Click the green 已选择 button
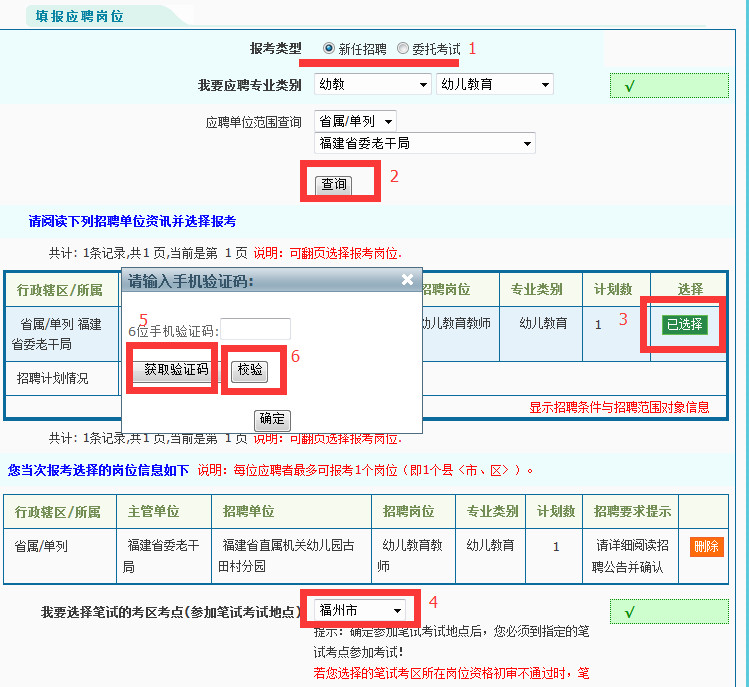This screenshot has width=749, height=687. coord(684,324)
